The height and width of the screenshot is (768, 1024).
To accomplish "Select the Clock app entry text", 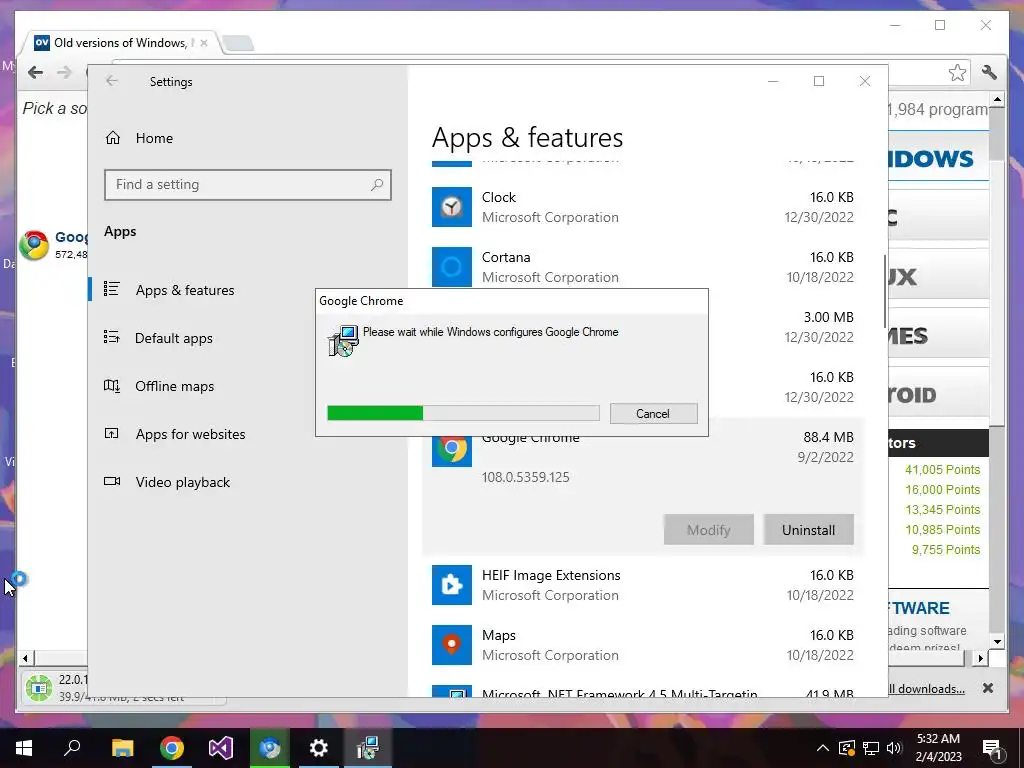I will (499, 197).
